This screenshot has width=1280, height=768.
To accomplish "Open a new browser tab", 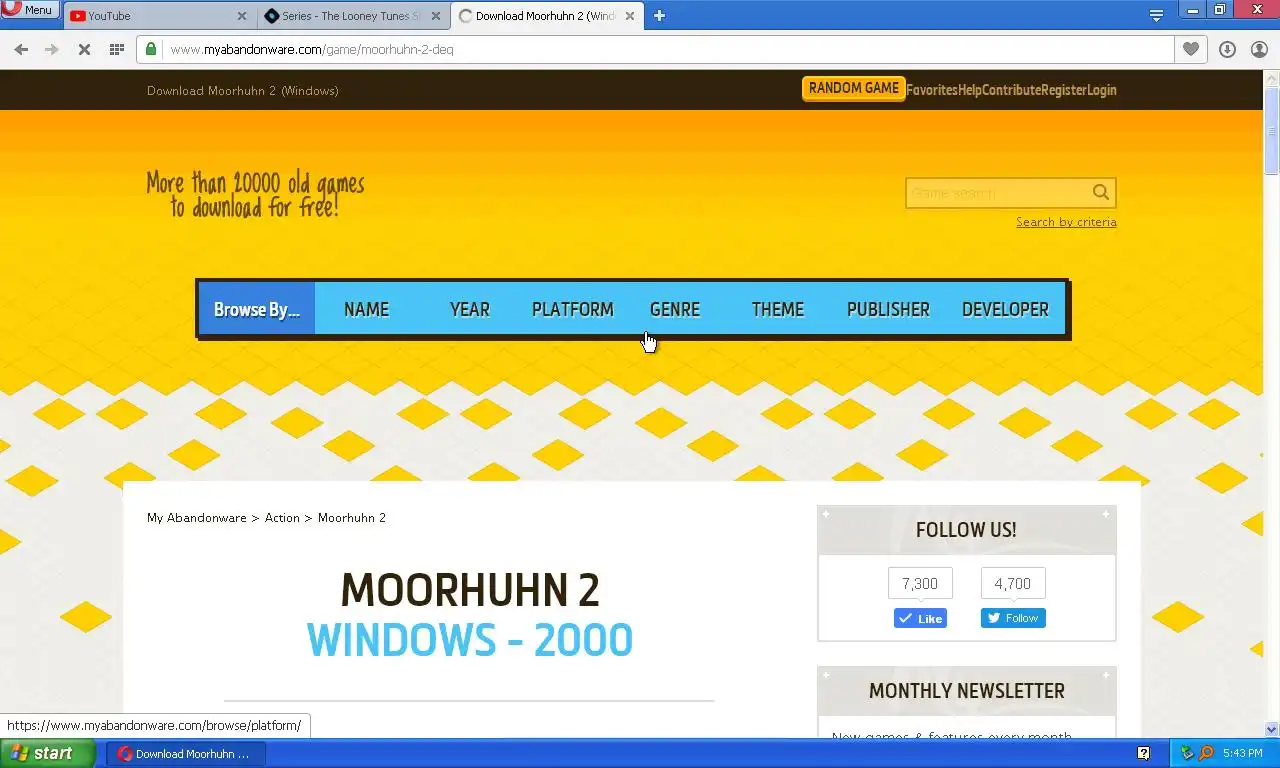I will tap(659, 16).
